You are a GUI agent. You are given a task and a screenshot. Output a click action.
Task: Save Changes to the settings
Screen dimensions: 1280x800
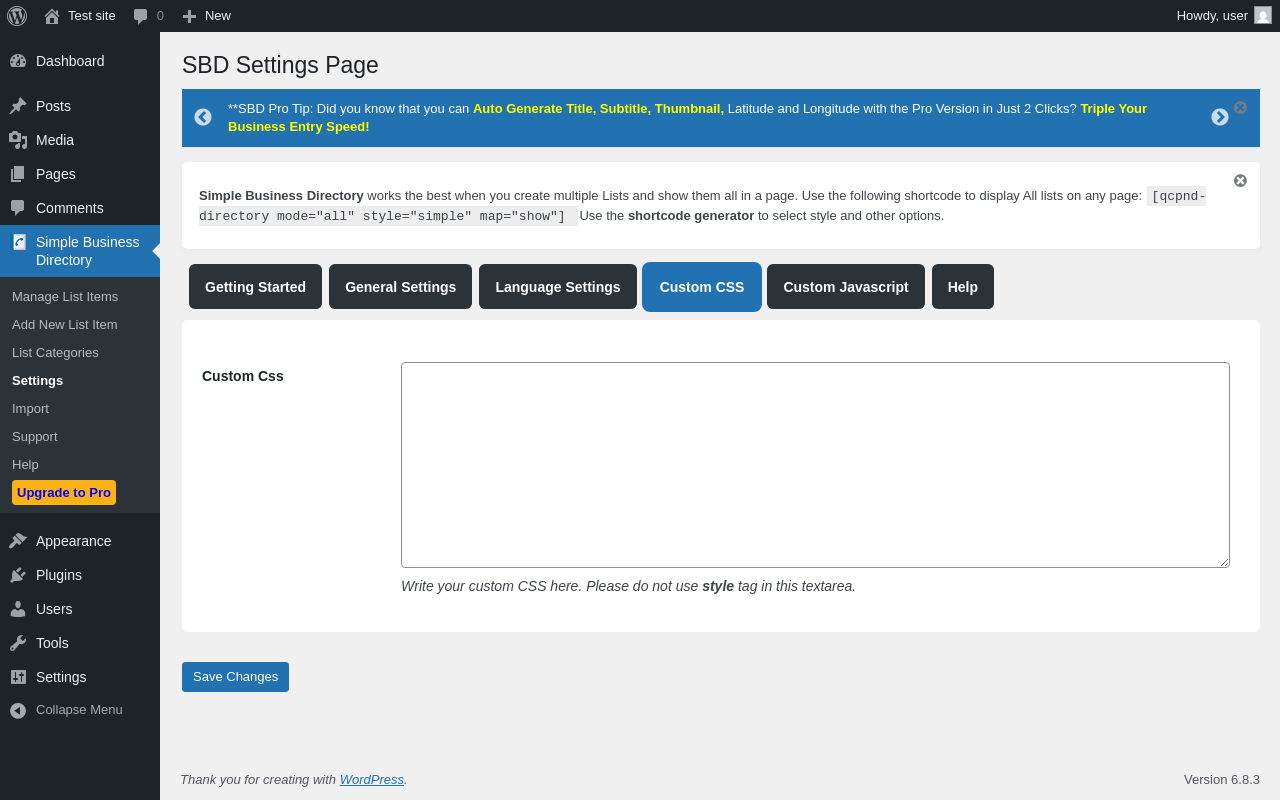click(x=235, y=677)
